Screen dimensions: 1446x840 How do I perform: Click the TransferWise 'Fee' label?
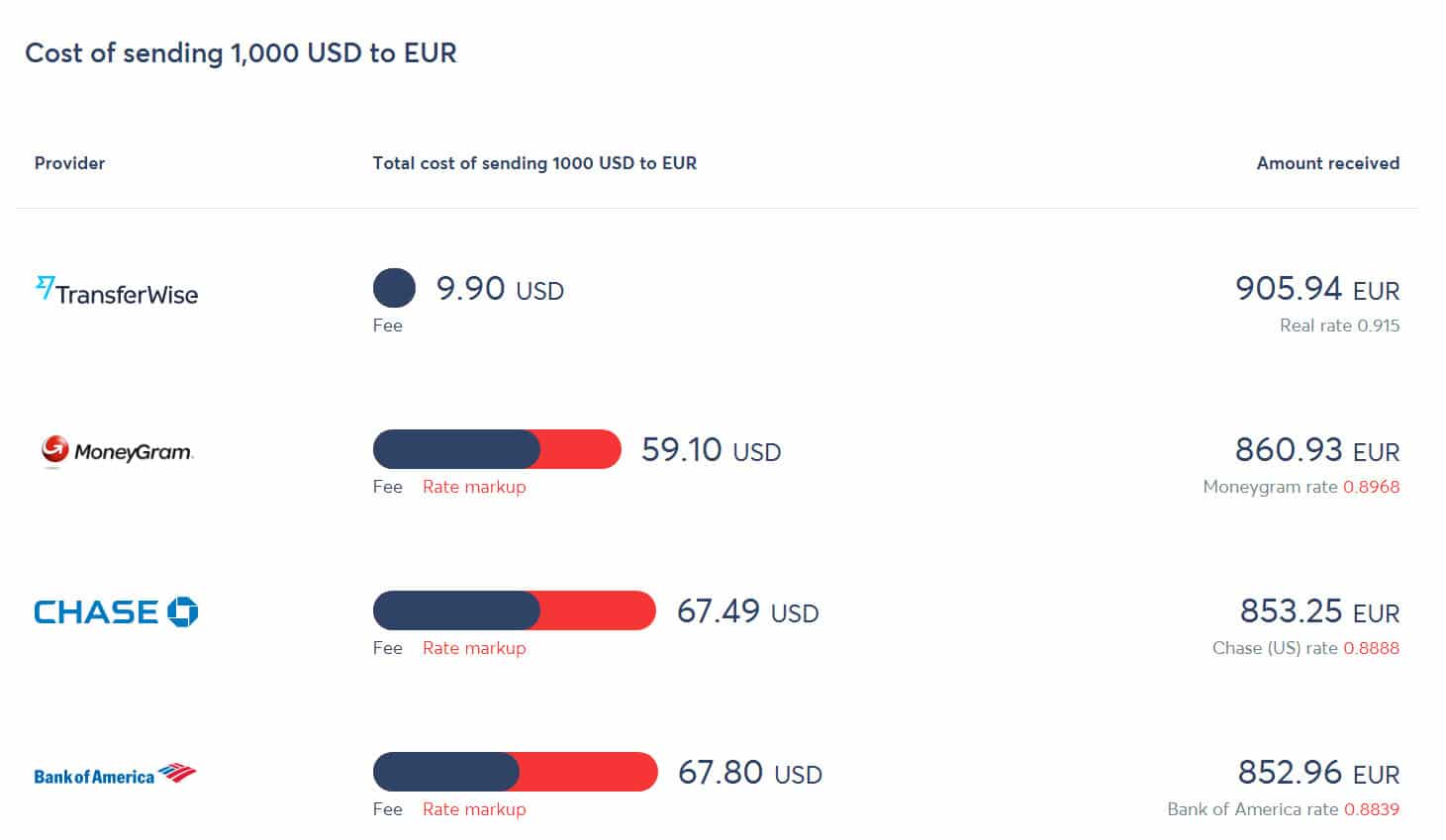[x=388, y=326]
